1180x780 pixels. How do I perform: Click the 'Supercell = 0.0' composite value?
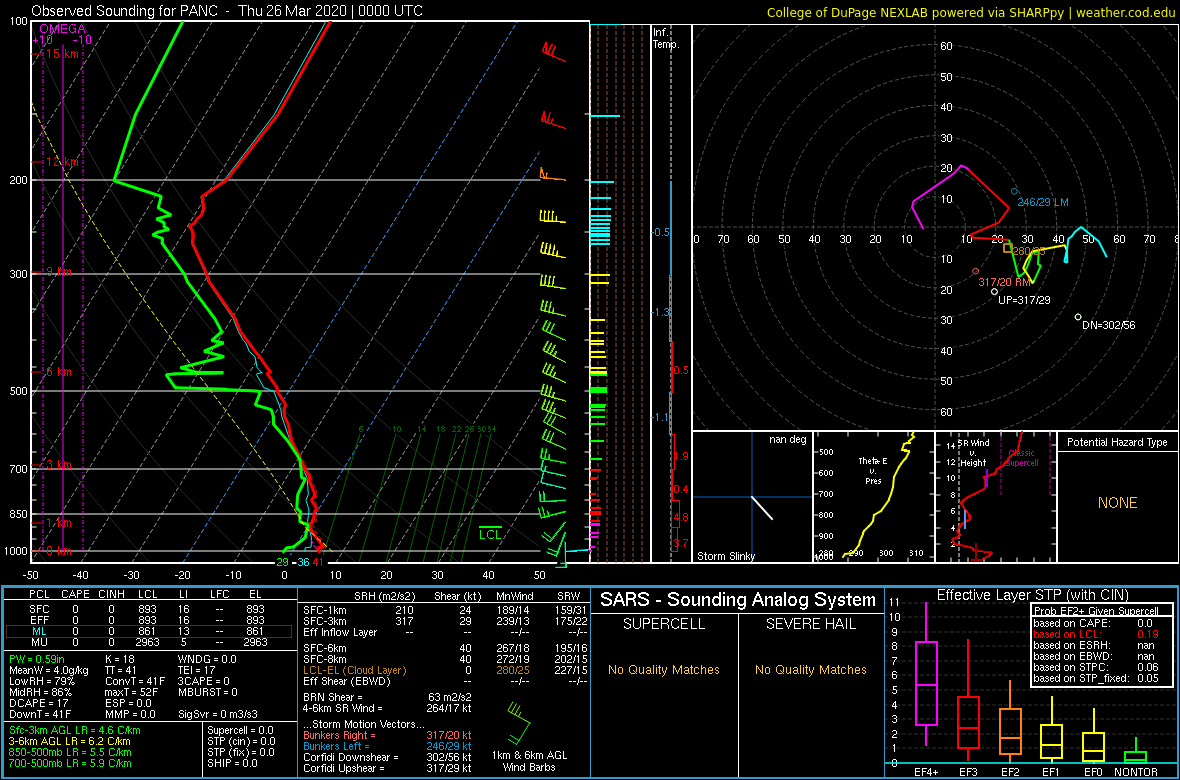241,730
